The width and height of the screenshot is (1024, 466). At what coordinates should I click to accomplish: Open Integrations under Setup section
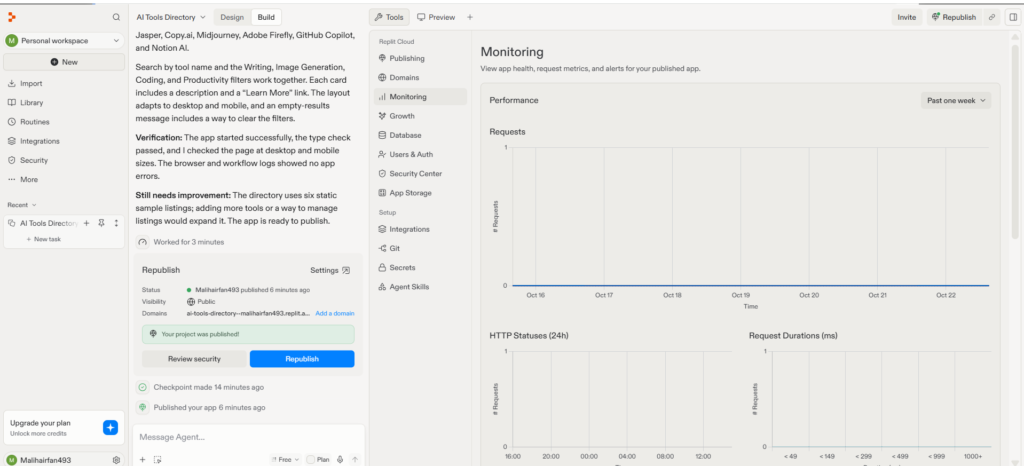[421, 229]
